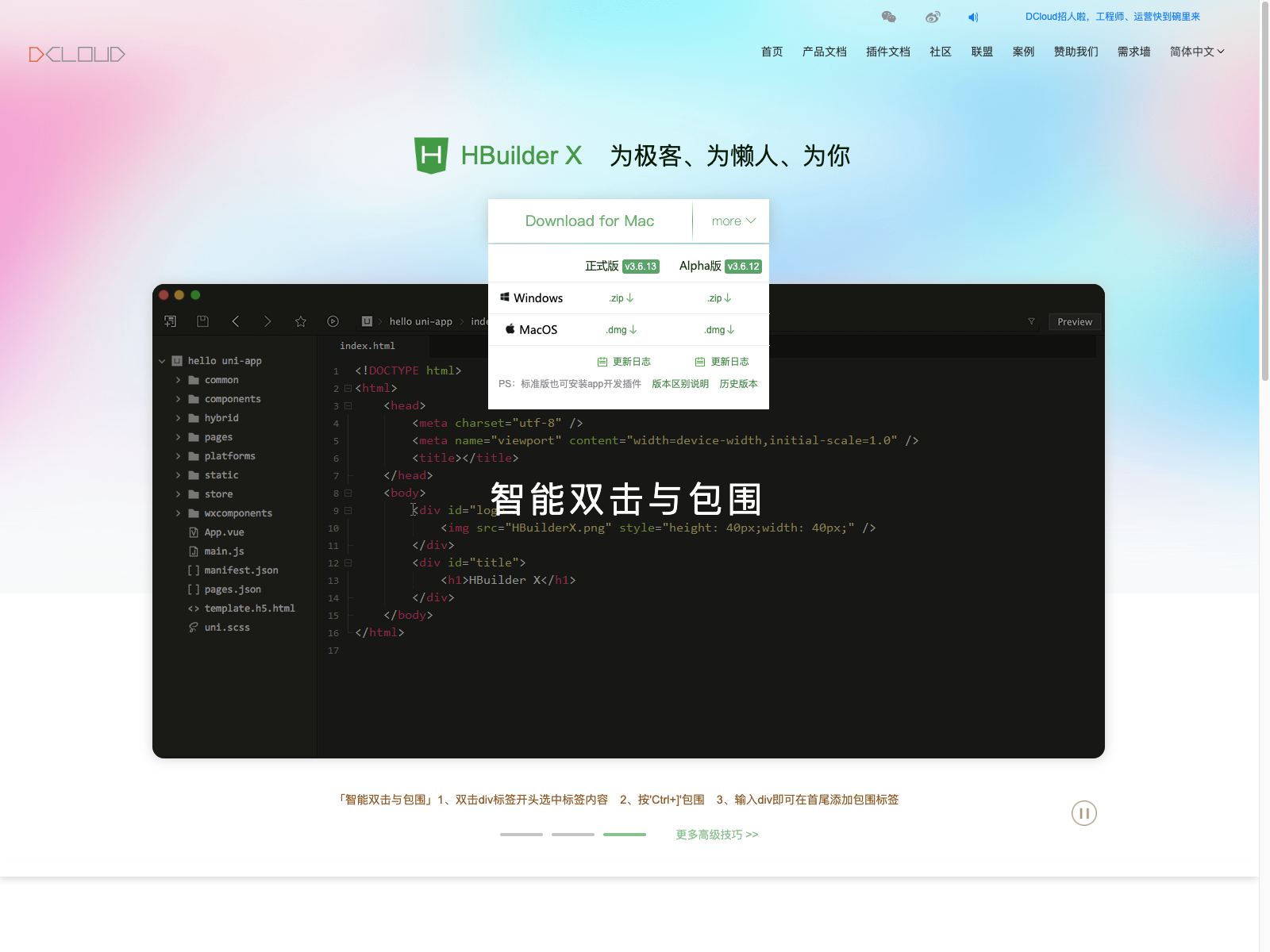Open manifest.json in file tree
The image size is (1270, 952).
tap(241, 570)
